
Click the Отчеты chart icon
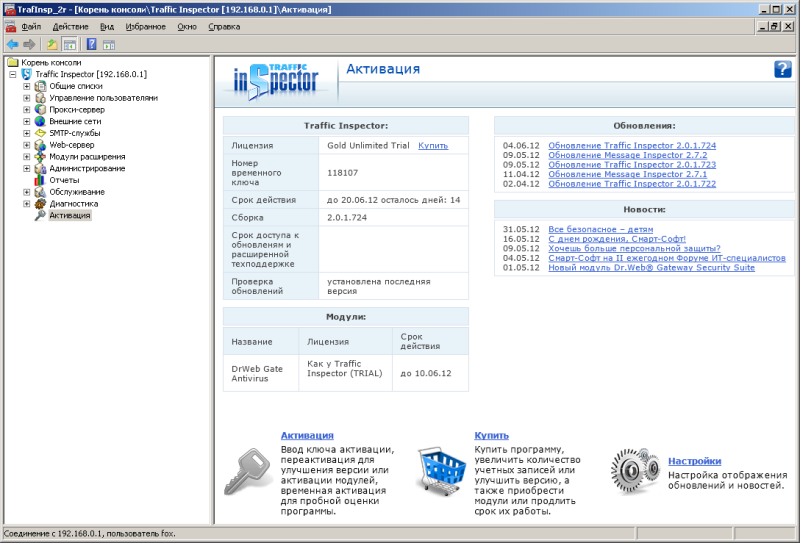40,180
